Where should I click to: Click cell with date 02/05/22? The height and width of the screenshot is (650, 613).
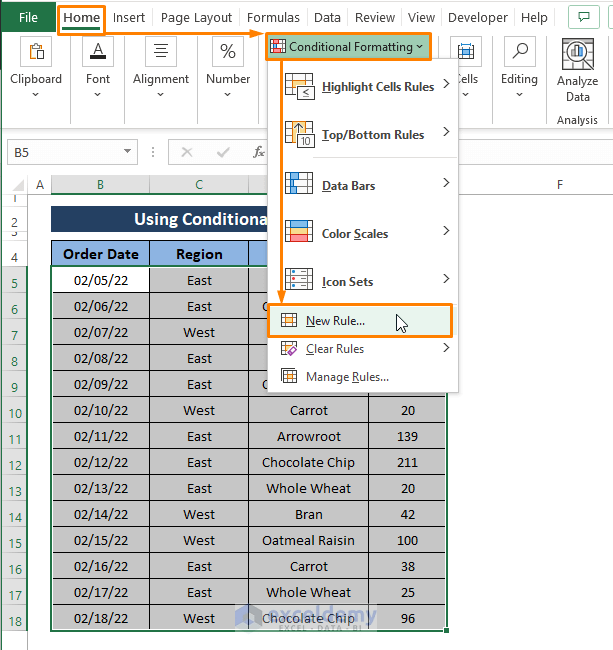101,280
